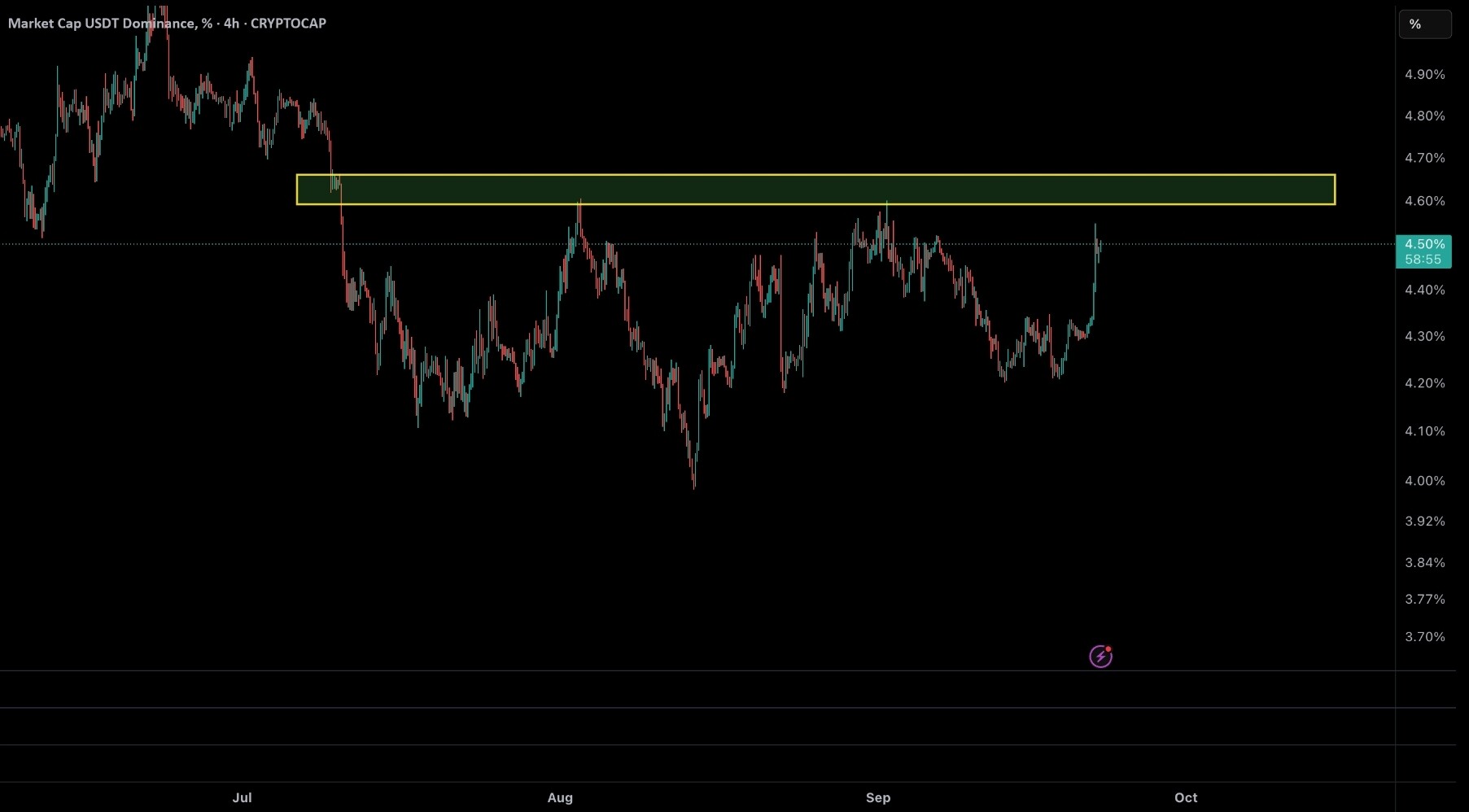
Task: Click the 3.77% price axis label
Action: [1424, 600]
